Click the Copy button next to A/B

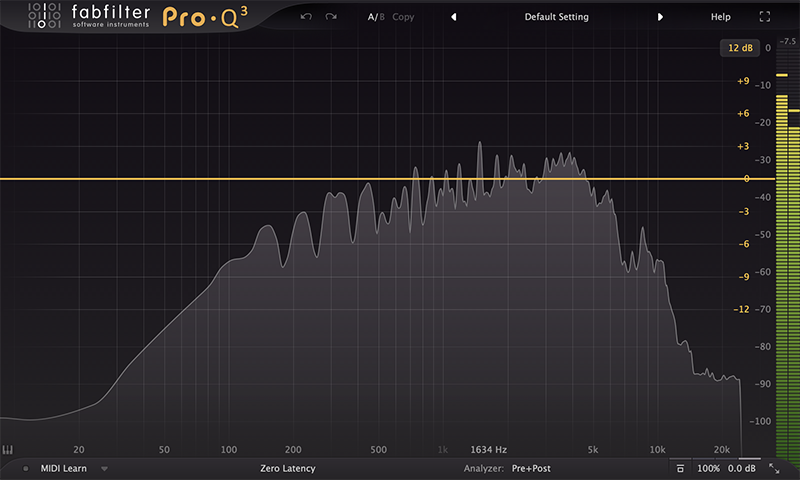pos(403,17)
